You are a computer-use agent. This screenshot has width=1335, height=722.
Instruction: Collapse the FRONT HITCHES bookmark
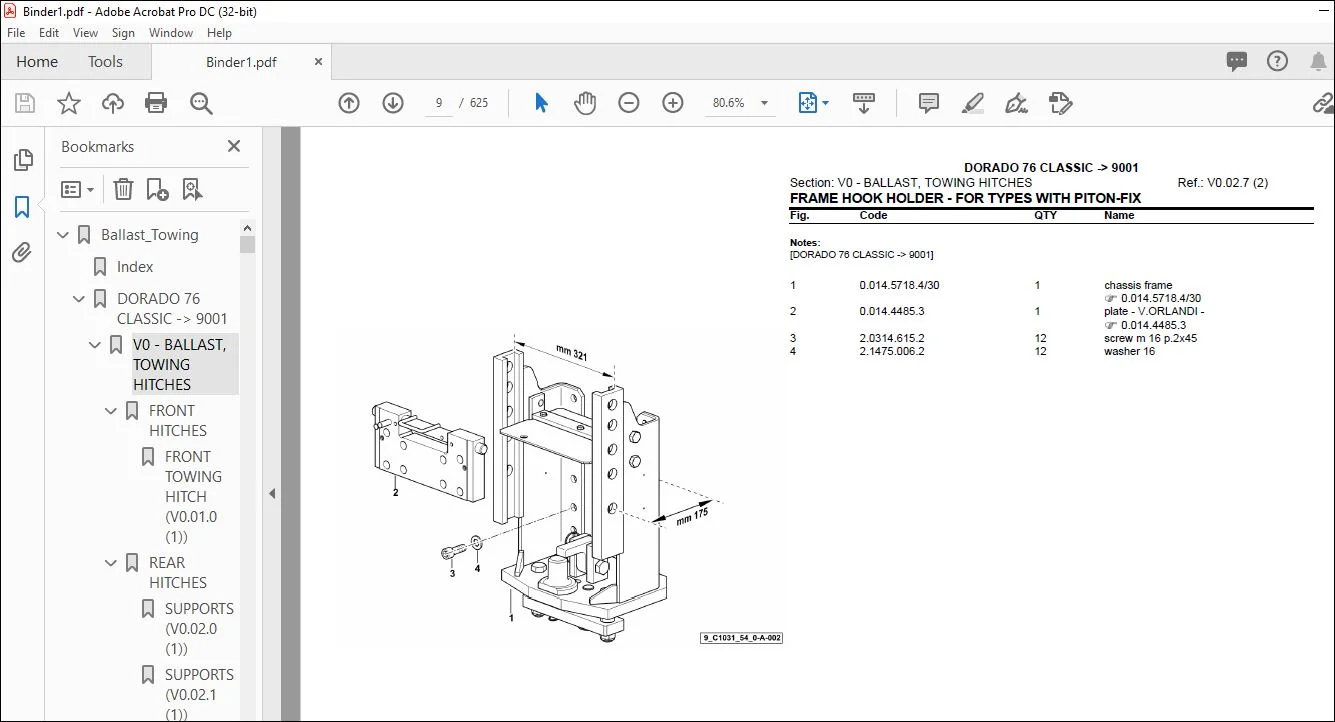click(112, 411)
